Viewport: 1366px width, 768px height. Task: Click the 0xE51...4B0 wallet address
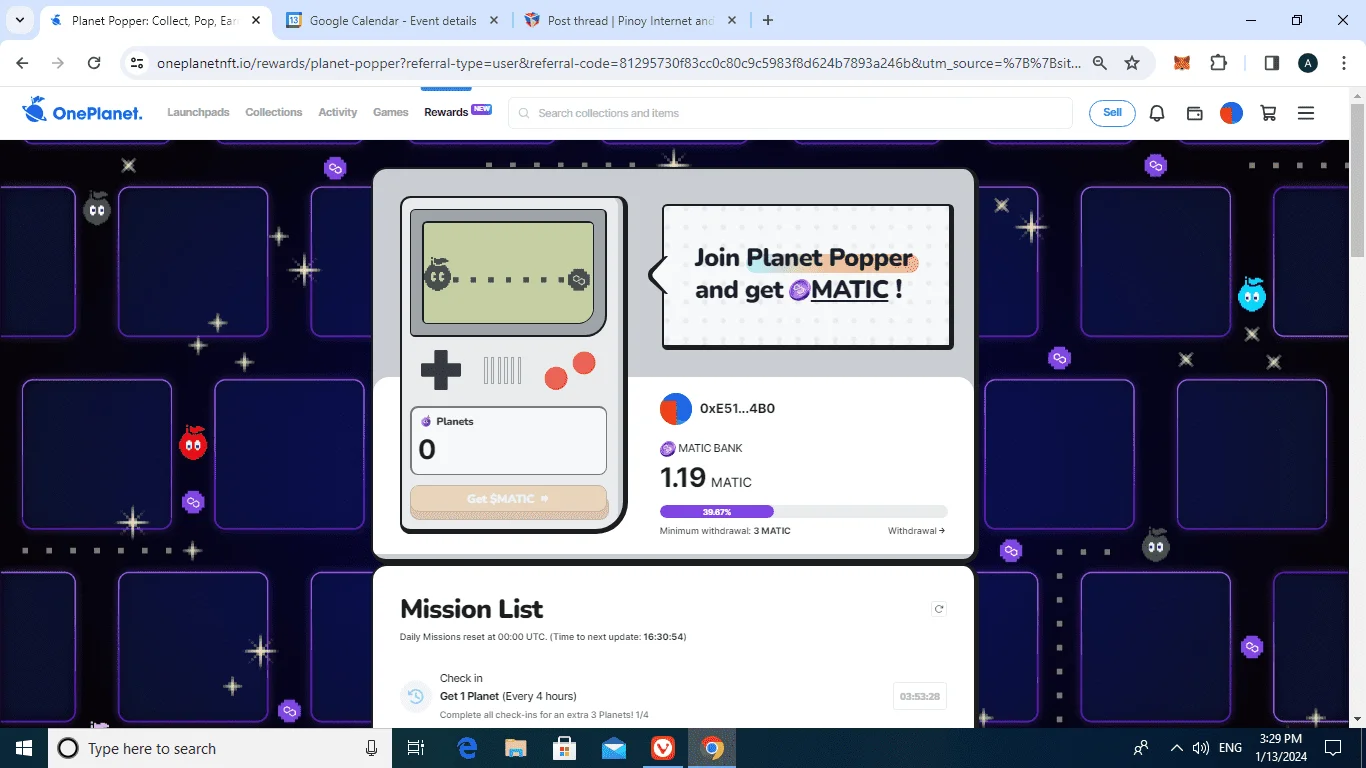coord(737,408)
